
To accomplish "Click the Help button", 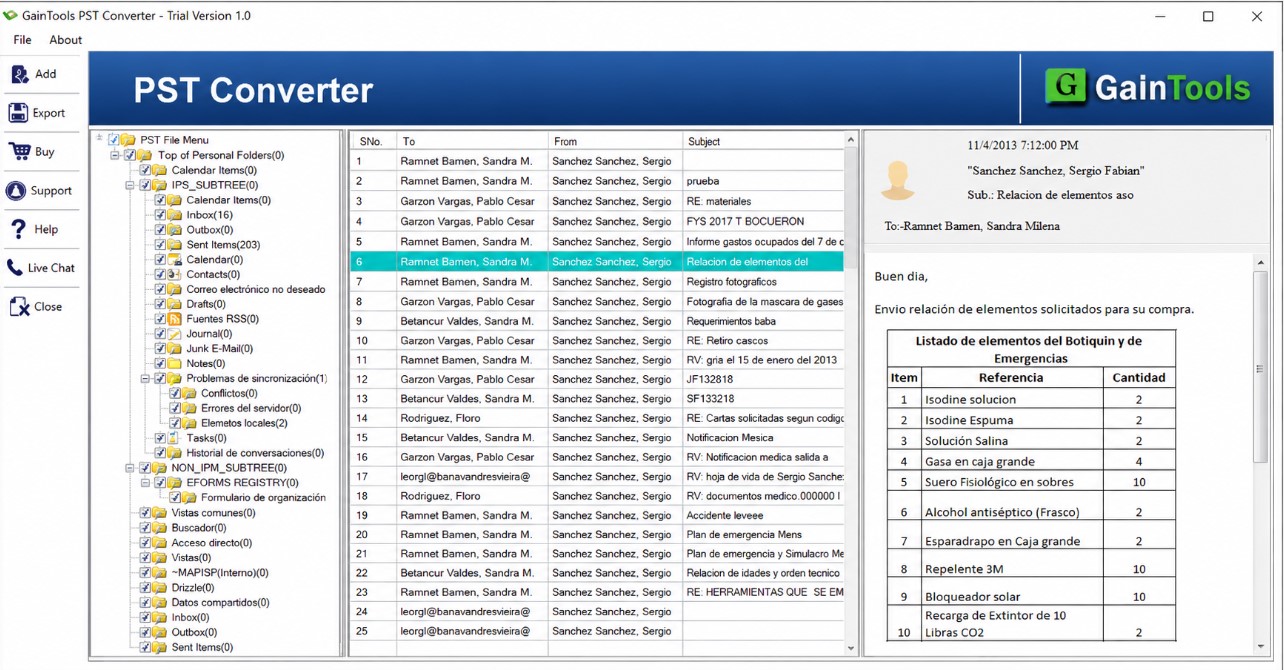I will pos(40,229).
